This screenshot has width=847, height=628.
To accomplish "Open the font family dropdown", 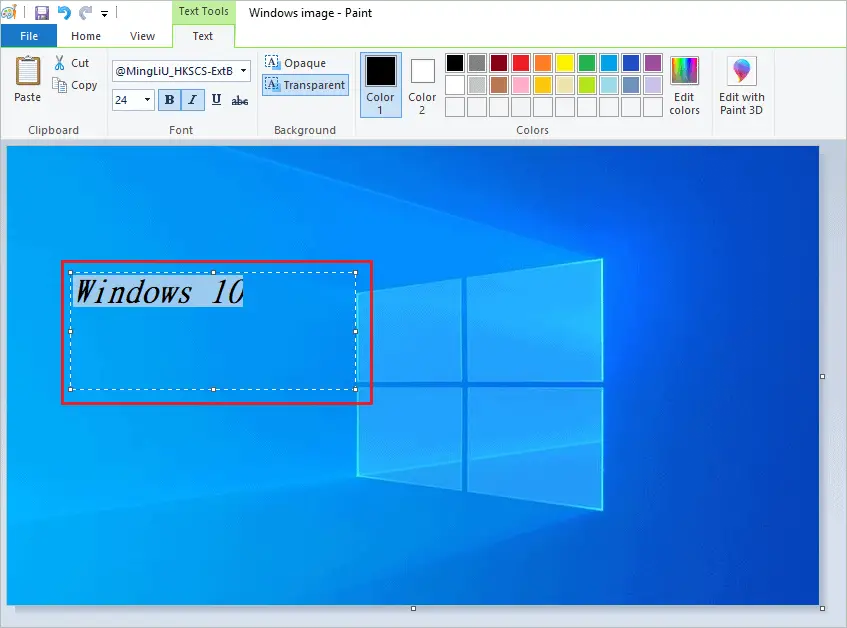I will [244, 71].
